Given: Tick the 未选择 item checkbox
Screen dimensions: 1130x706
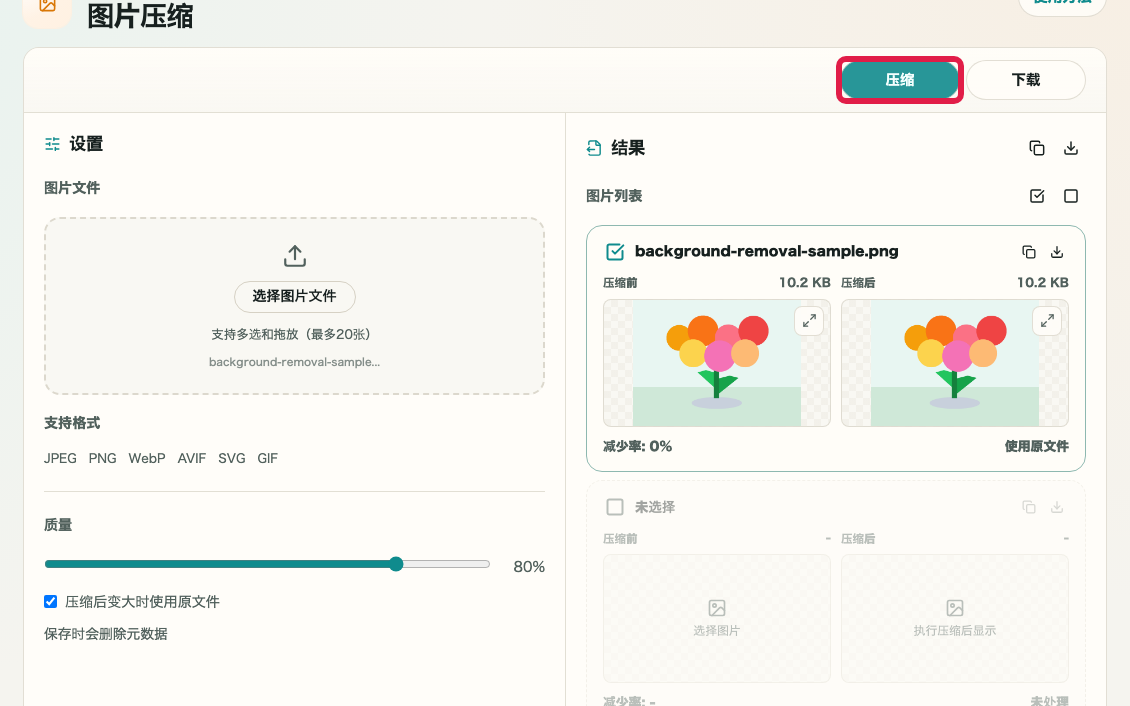Looking at the screenshot, I should (x=615, y=507).
